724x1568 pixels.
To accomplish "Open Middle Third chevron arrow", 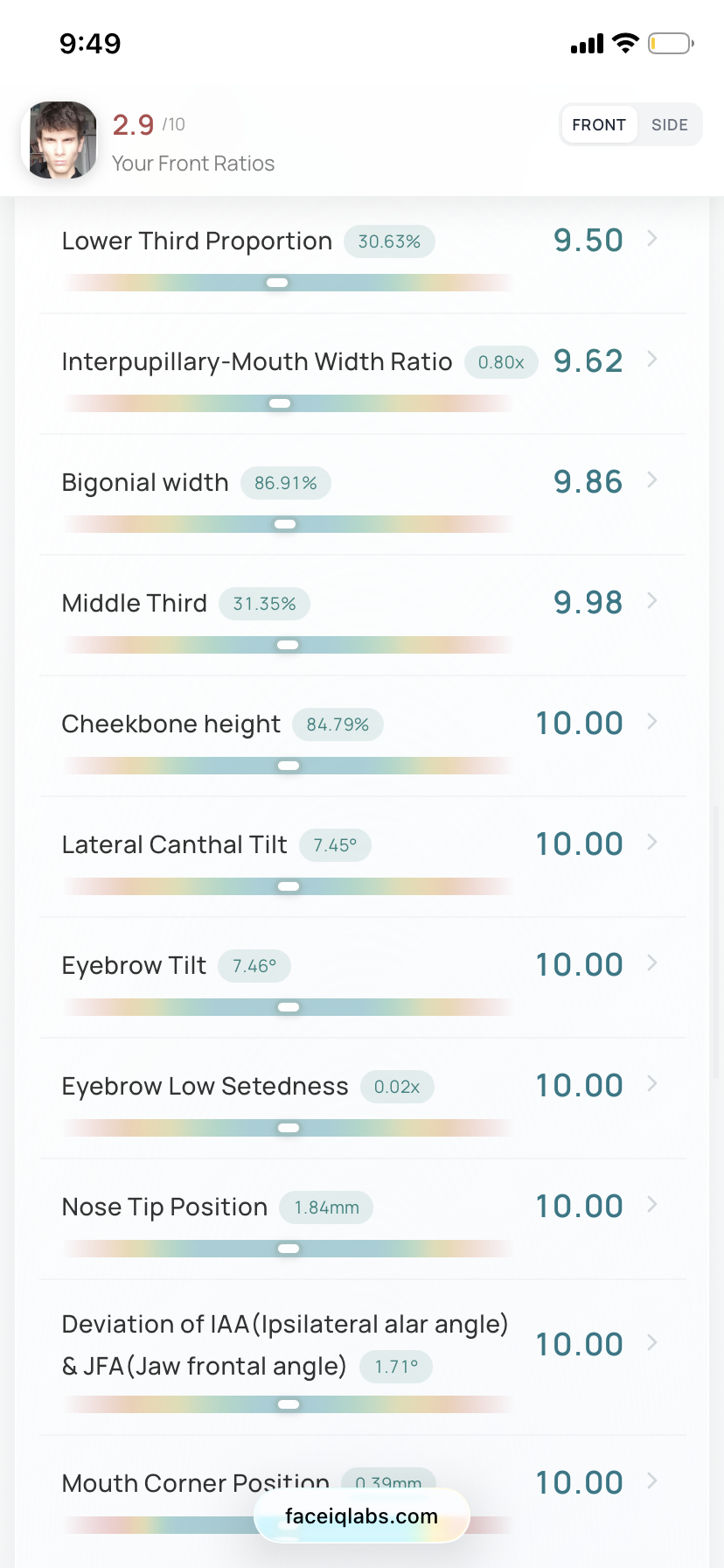I will coord(652,600).
